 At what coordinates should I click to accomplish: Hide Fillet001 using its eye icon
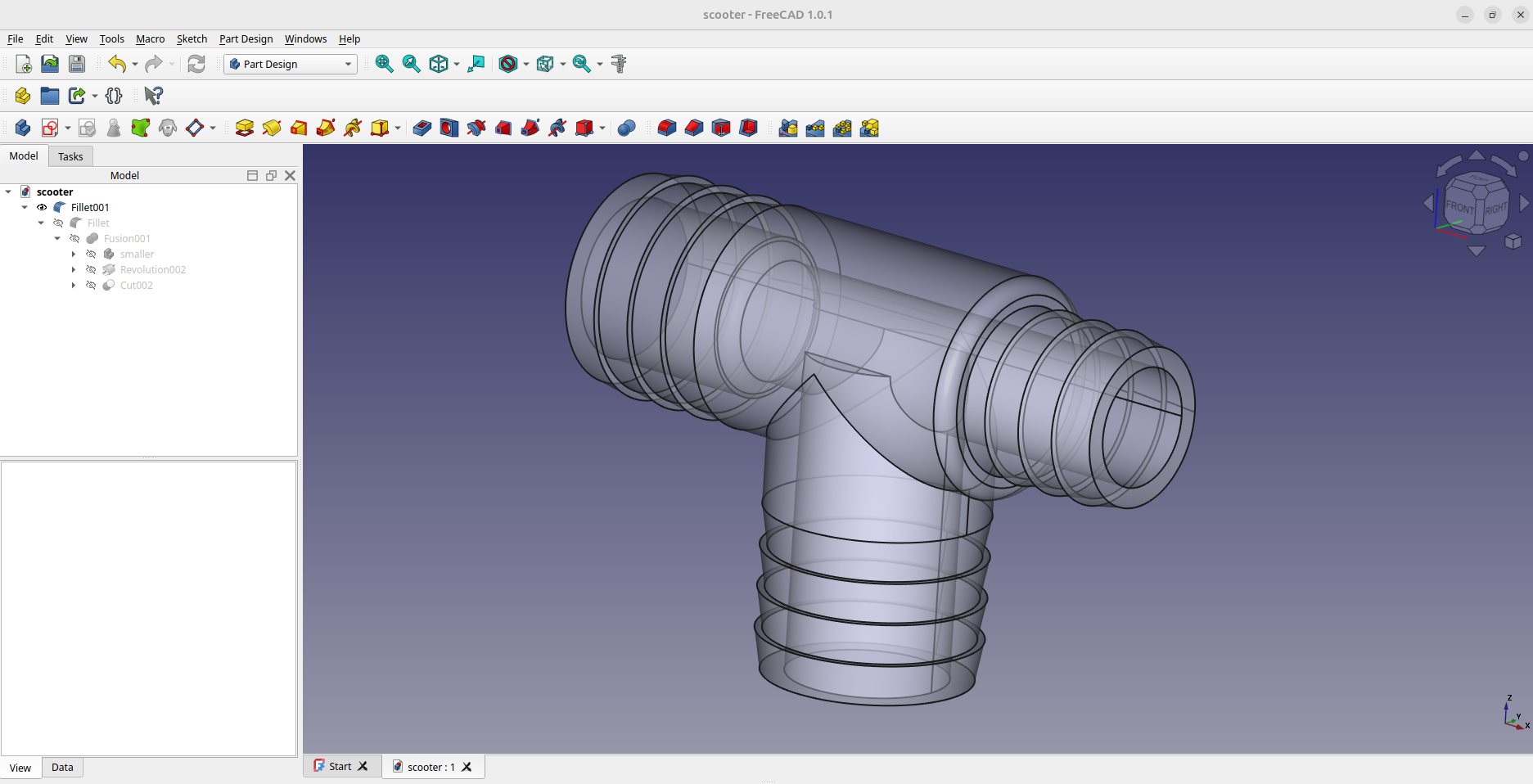(42, 208)
